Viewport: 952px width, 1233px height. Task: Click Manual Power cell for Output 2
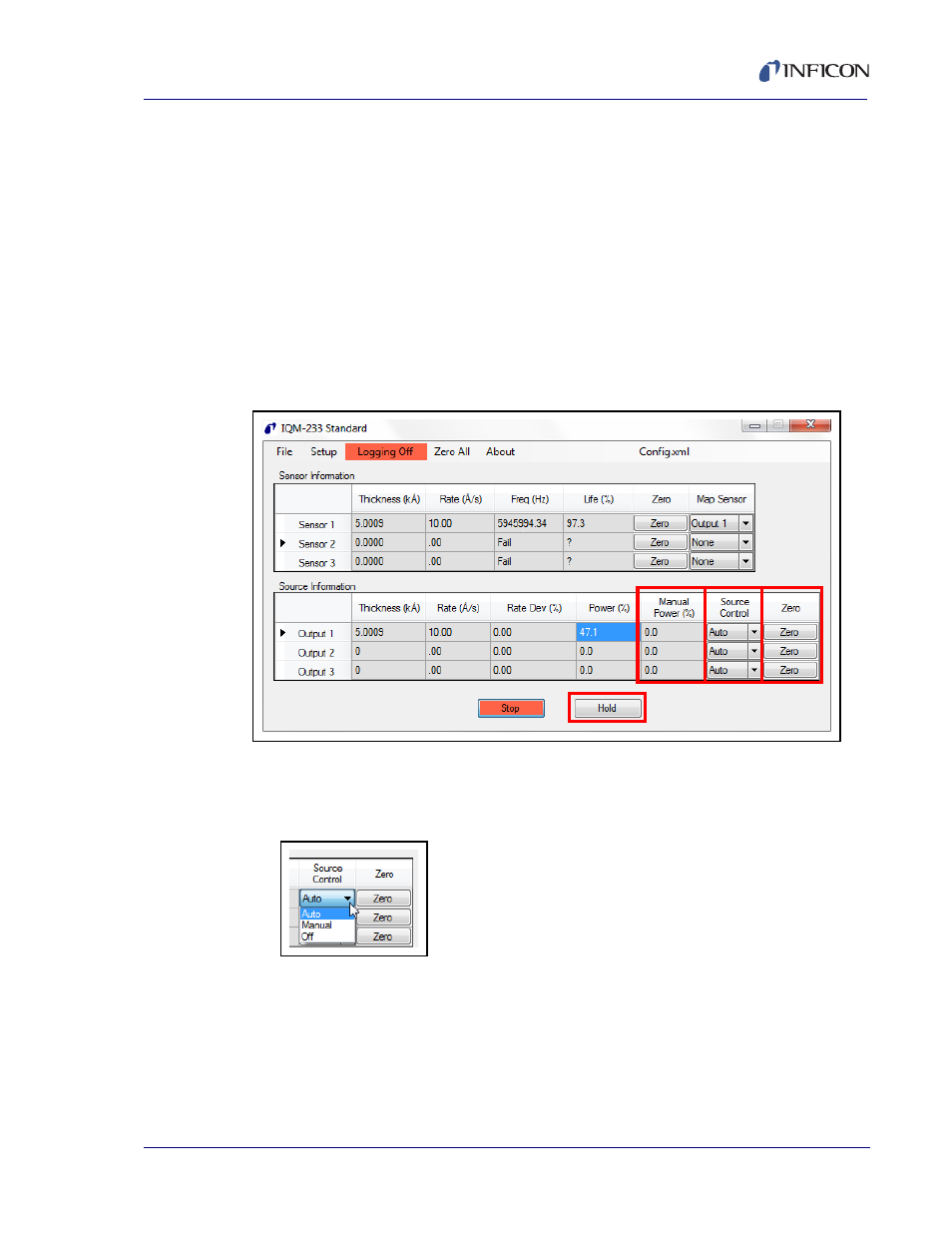672,651
